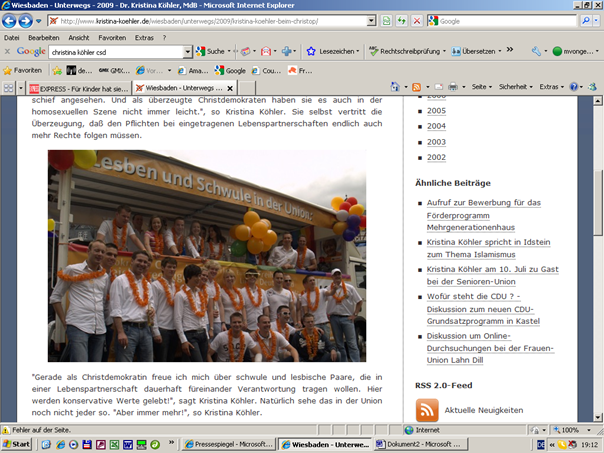Viewport: 604px width, 453px height.
Task: Click the Lesben und Schwule group photo
Action: (207, 256)
